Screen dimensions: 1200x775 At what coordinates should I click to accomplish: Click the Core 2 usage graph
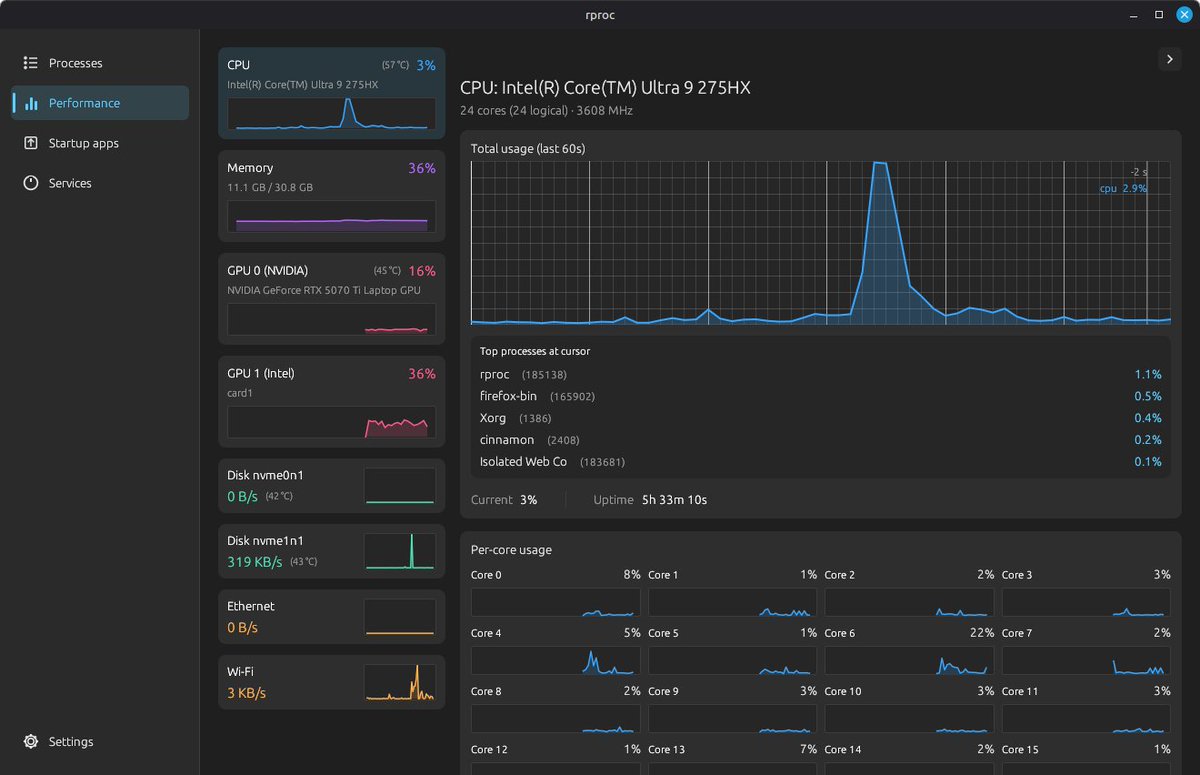(909, 602)
